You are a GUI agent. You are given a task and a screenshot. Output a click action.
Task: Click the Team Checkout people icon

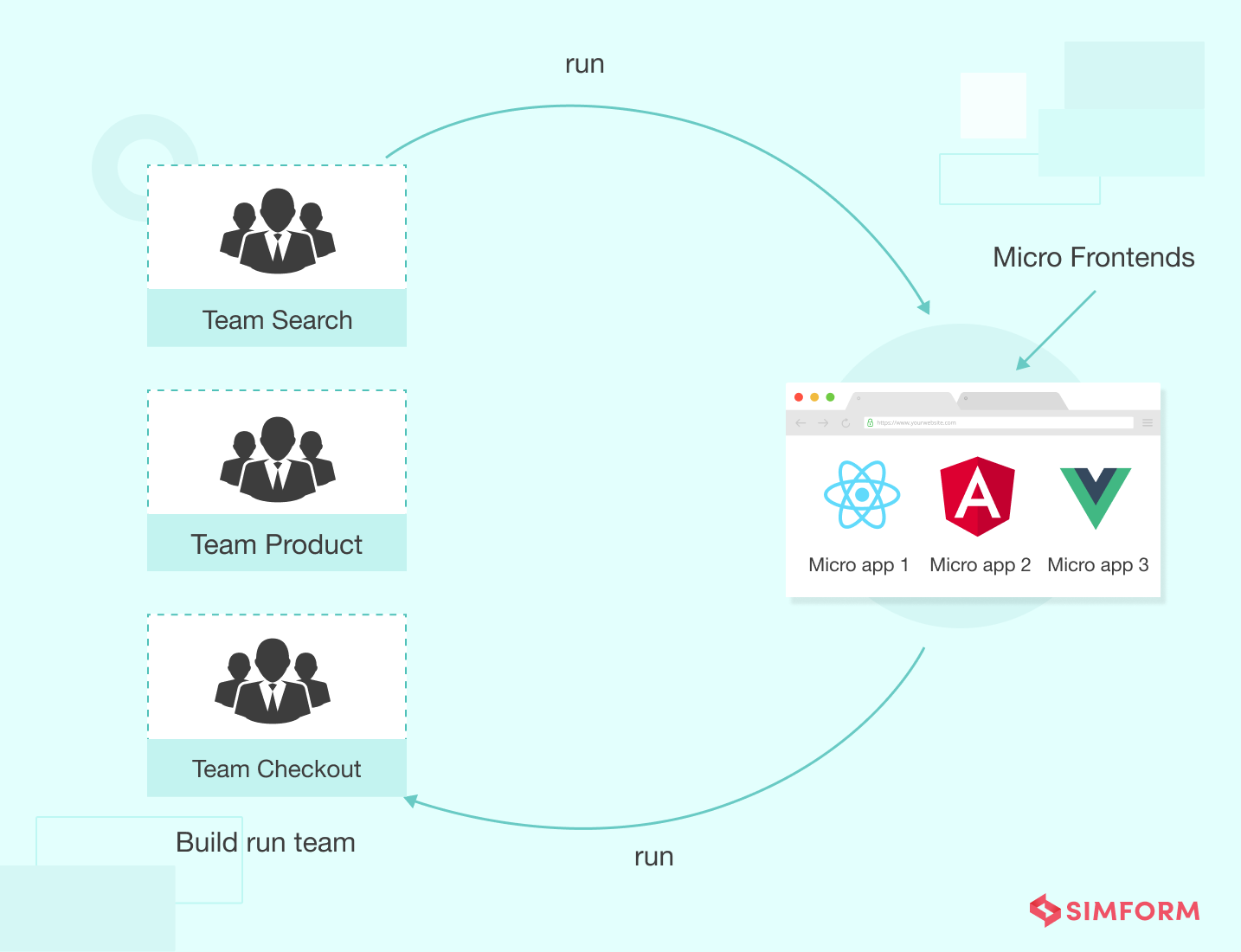[273, 681]
